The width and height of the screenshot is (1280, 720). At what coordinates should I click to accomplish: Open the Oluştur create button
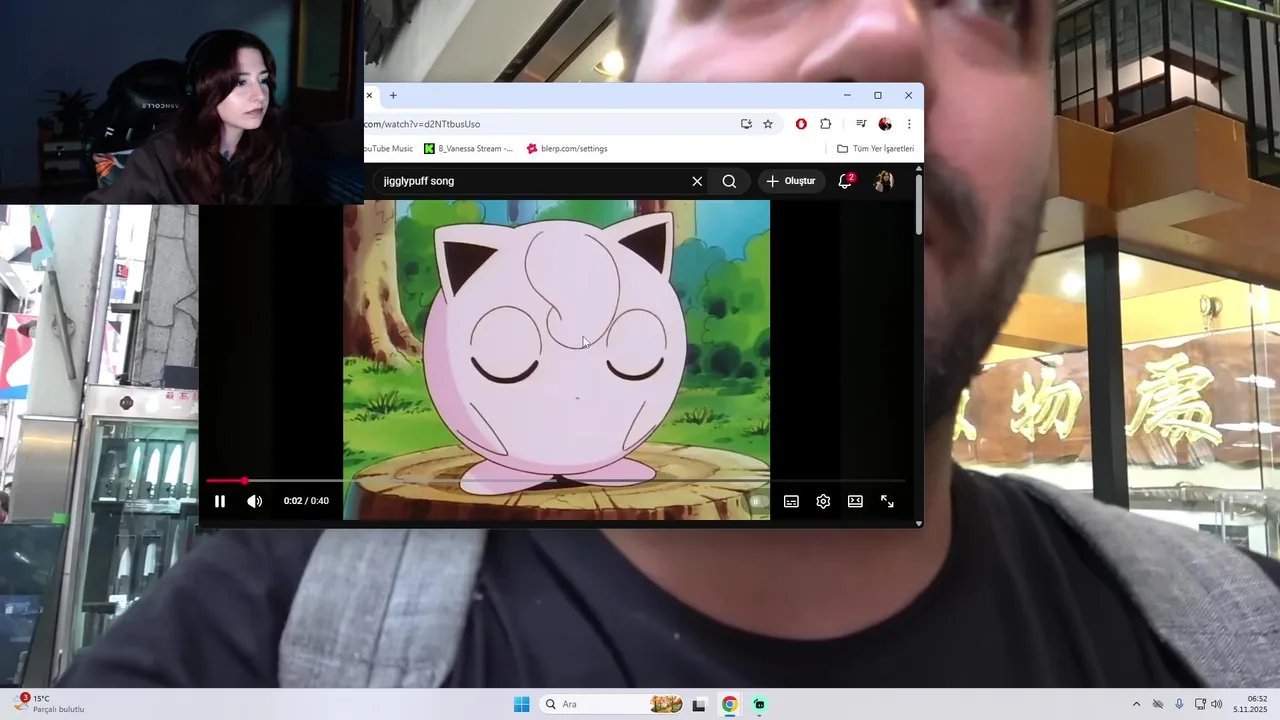790,181
